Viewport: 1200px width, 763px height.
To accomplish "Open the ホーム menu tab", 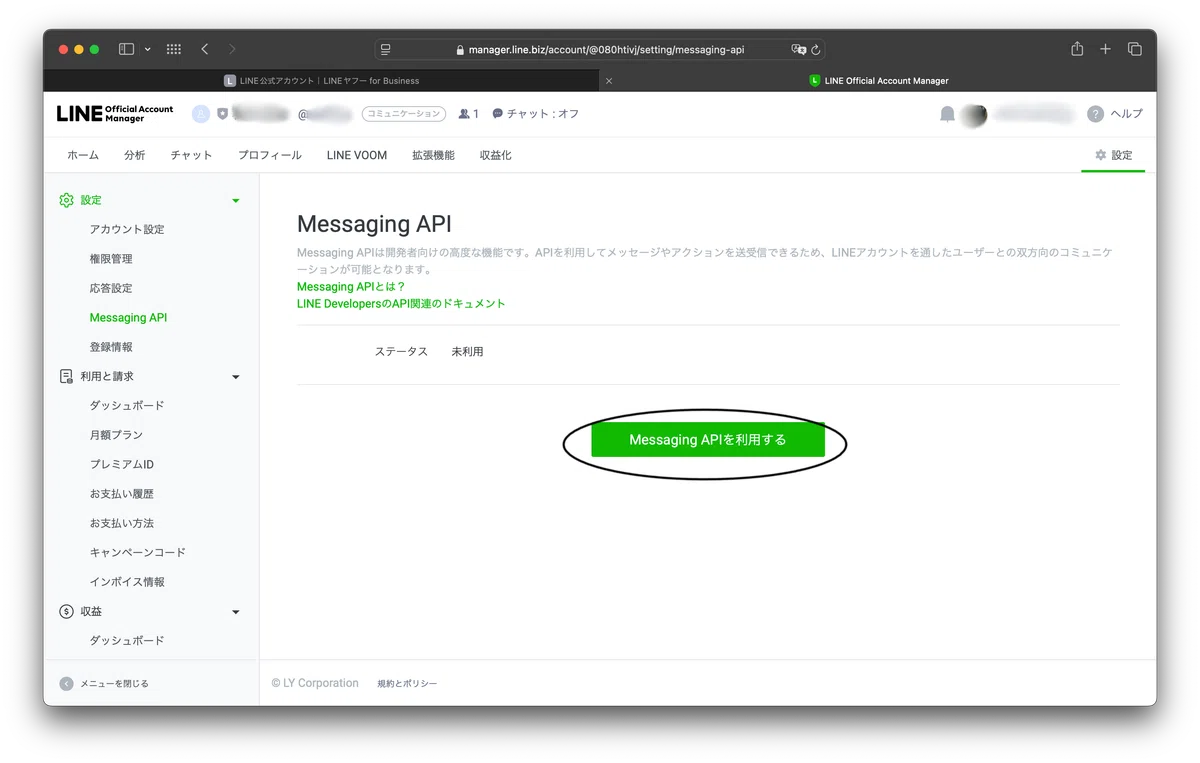I will coord(83,155).
